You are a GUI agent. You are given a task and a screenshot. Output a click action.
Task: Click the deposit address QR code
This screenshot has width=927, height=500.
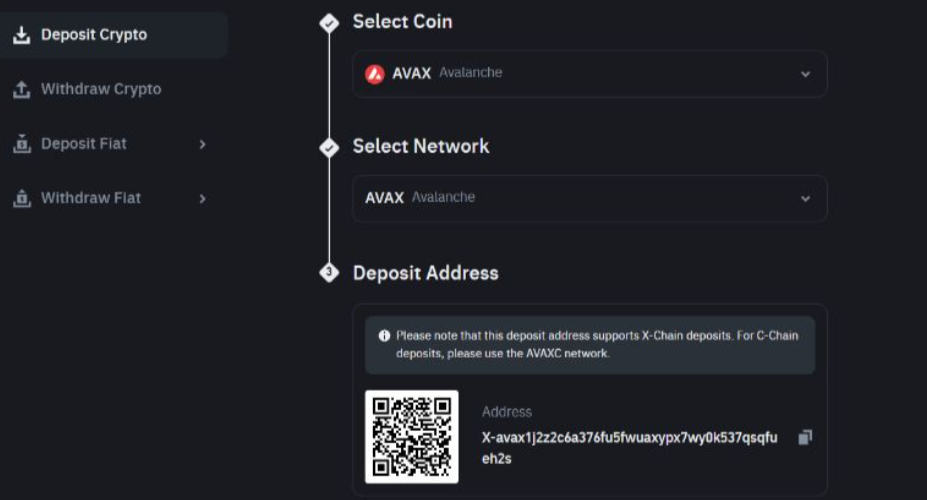[x=412, y=436]
